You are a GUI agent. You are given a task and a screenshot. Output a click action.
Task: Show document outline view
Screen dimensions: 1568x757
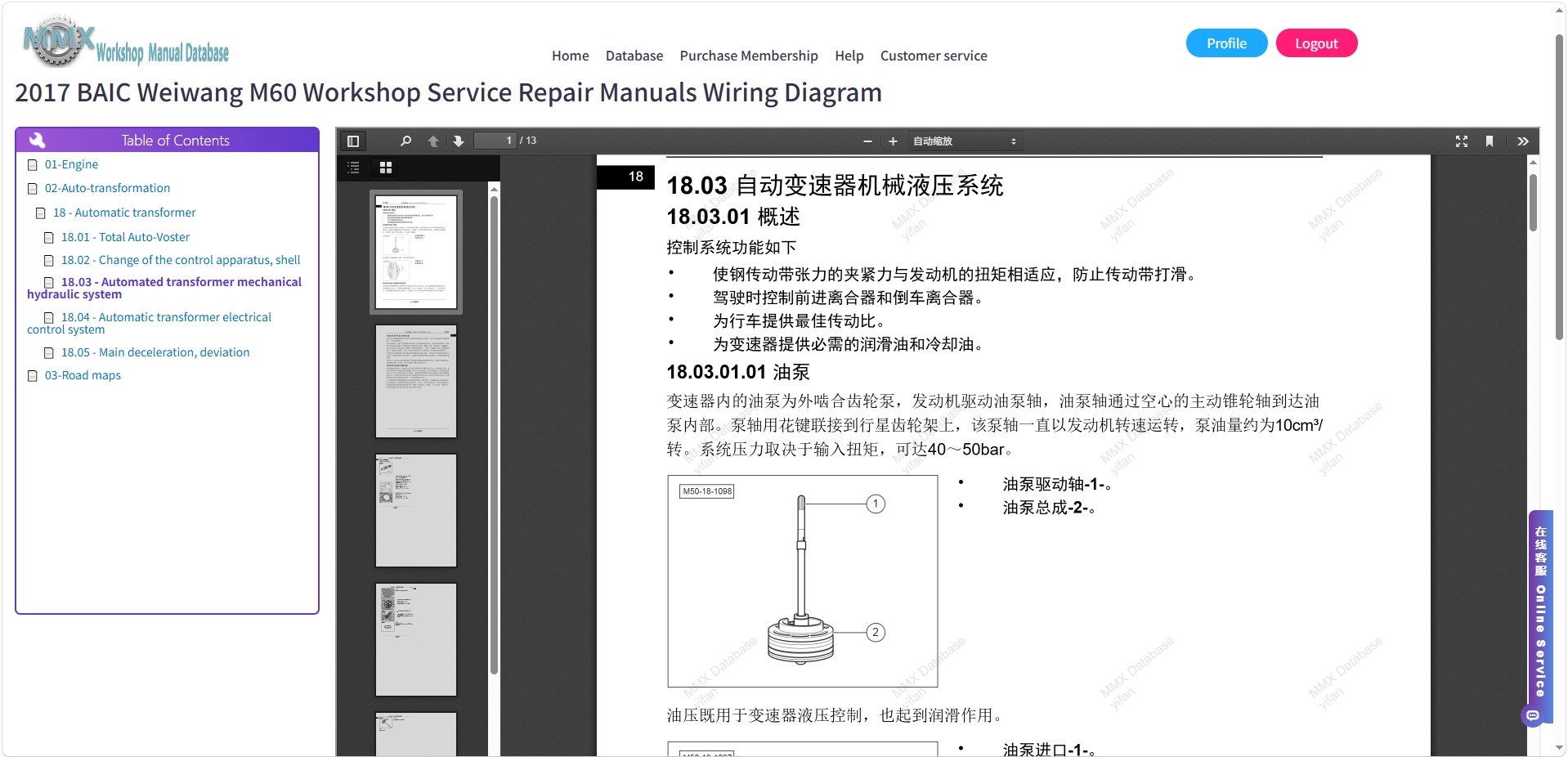[353, 168]
